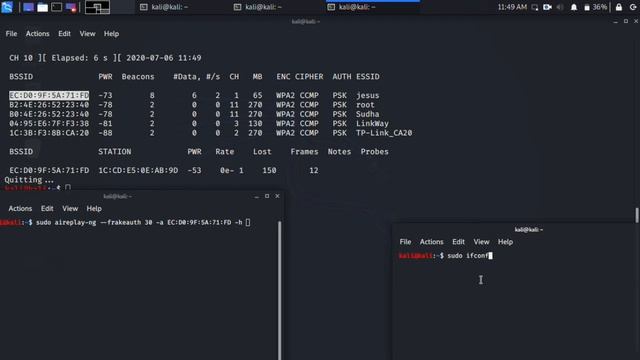Click the bottom-left terminal's scrollbar
Screen dimensions: 640x360
[x=280, y=290]
